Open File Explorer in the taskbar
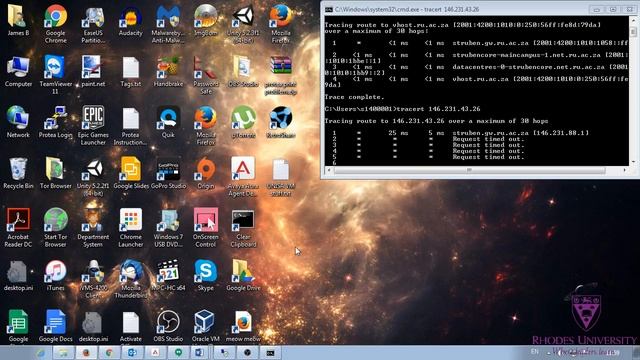The height and width of the screenshot is (360, 640). pyautogui.click(x=63, y=353)
